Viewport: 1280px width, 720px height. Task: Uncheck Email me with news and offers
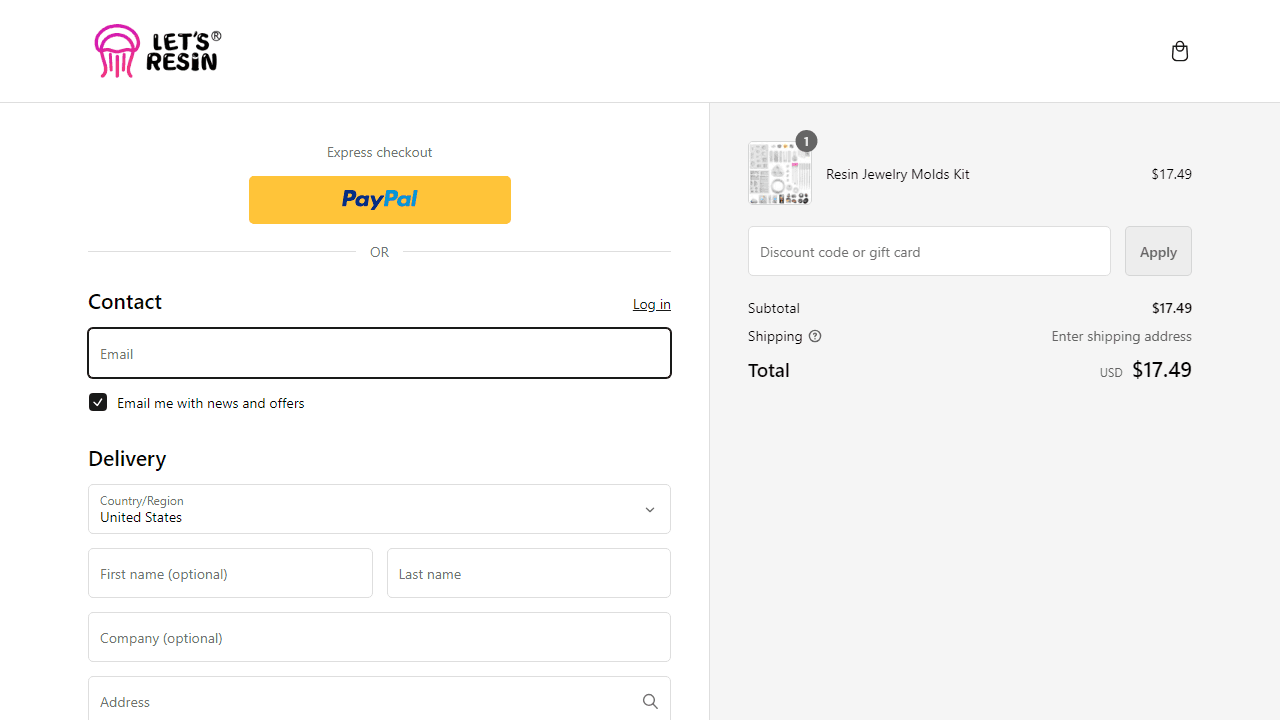click(98, 402)
